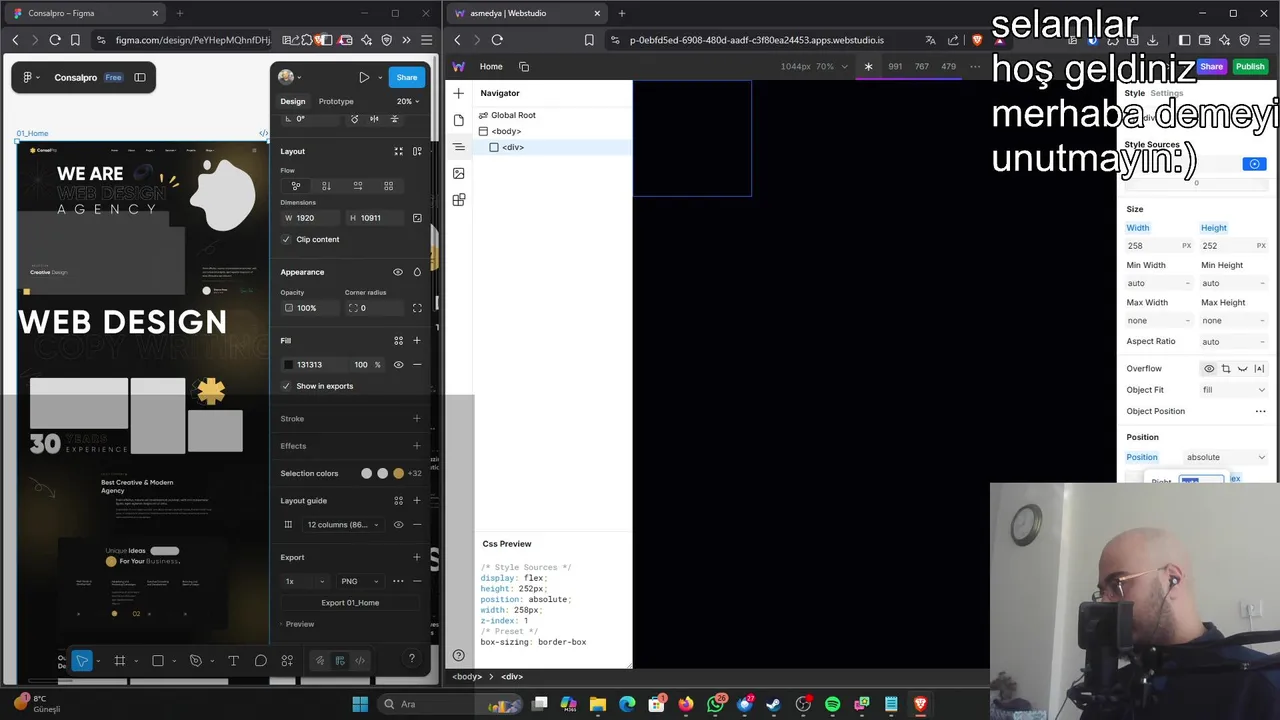This screenshot has height=720, width=1280.
Task: Open 12 columns layout guide dropdown
Action: click(x=343, y=524)
